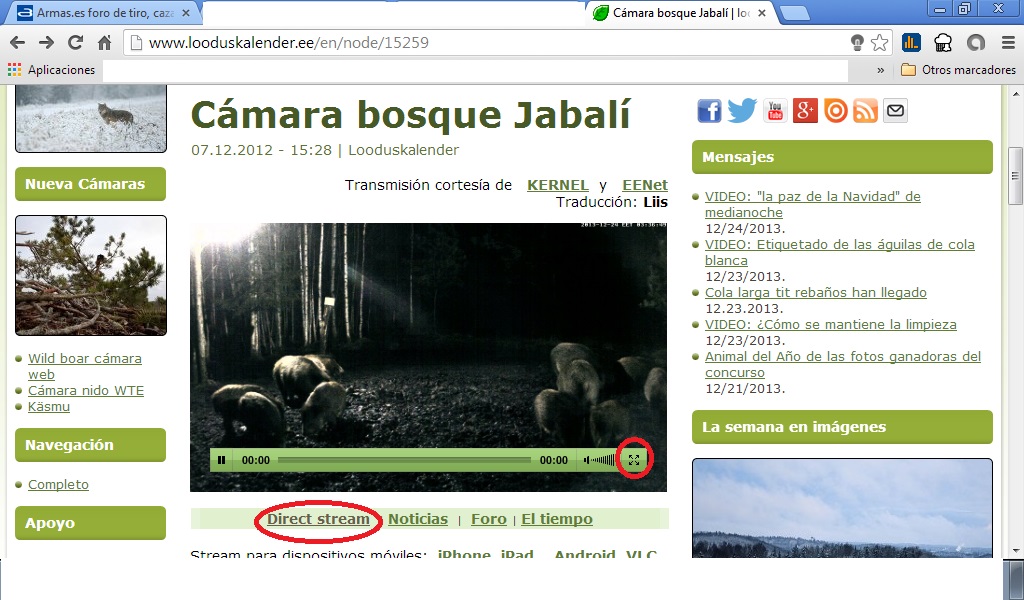This screenshot has width=1024, height=600.
Task: Pause the wild boar video stream
Action: tap(221, 460)
